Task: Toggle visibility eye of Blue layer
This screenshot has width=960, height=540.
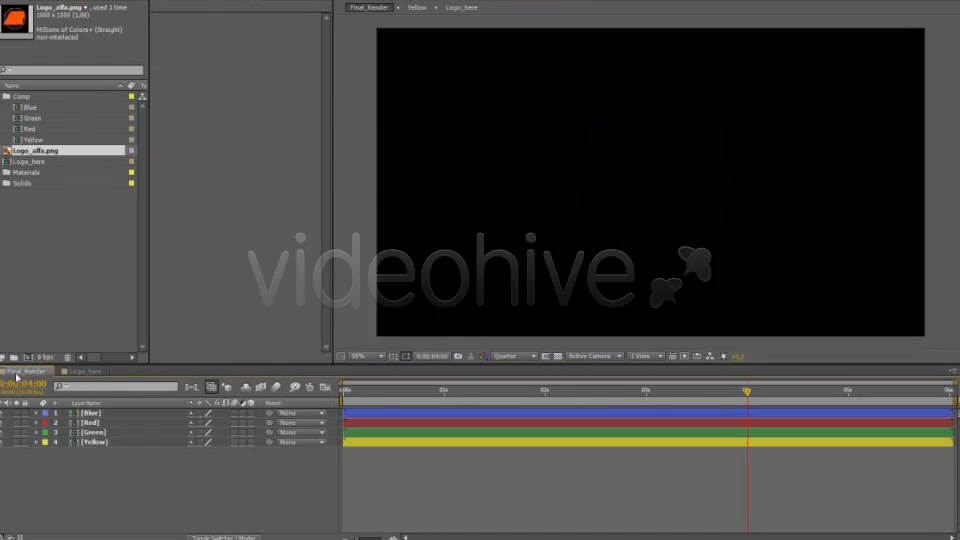Action: click(x=2, y=413)
